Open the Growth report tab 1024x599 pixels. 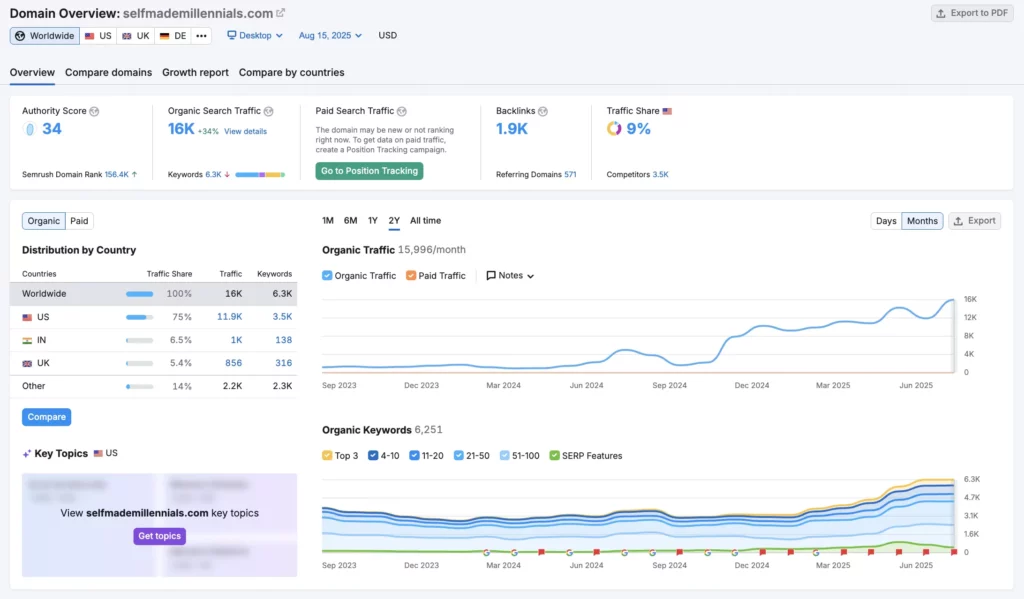[x=195, y=72]
